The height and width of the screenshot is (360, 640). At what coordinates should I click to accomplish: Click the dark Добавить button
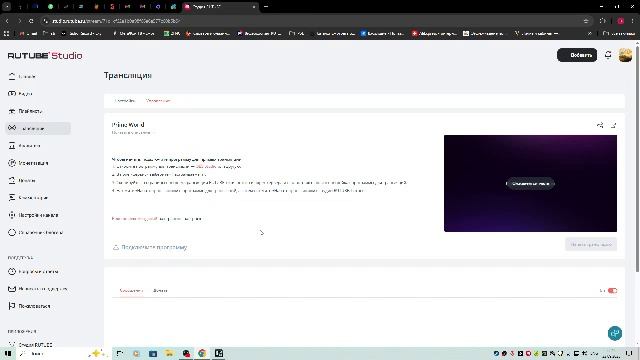click(x=577, y=55)
